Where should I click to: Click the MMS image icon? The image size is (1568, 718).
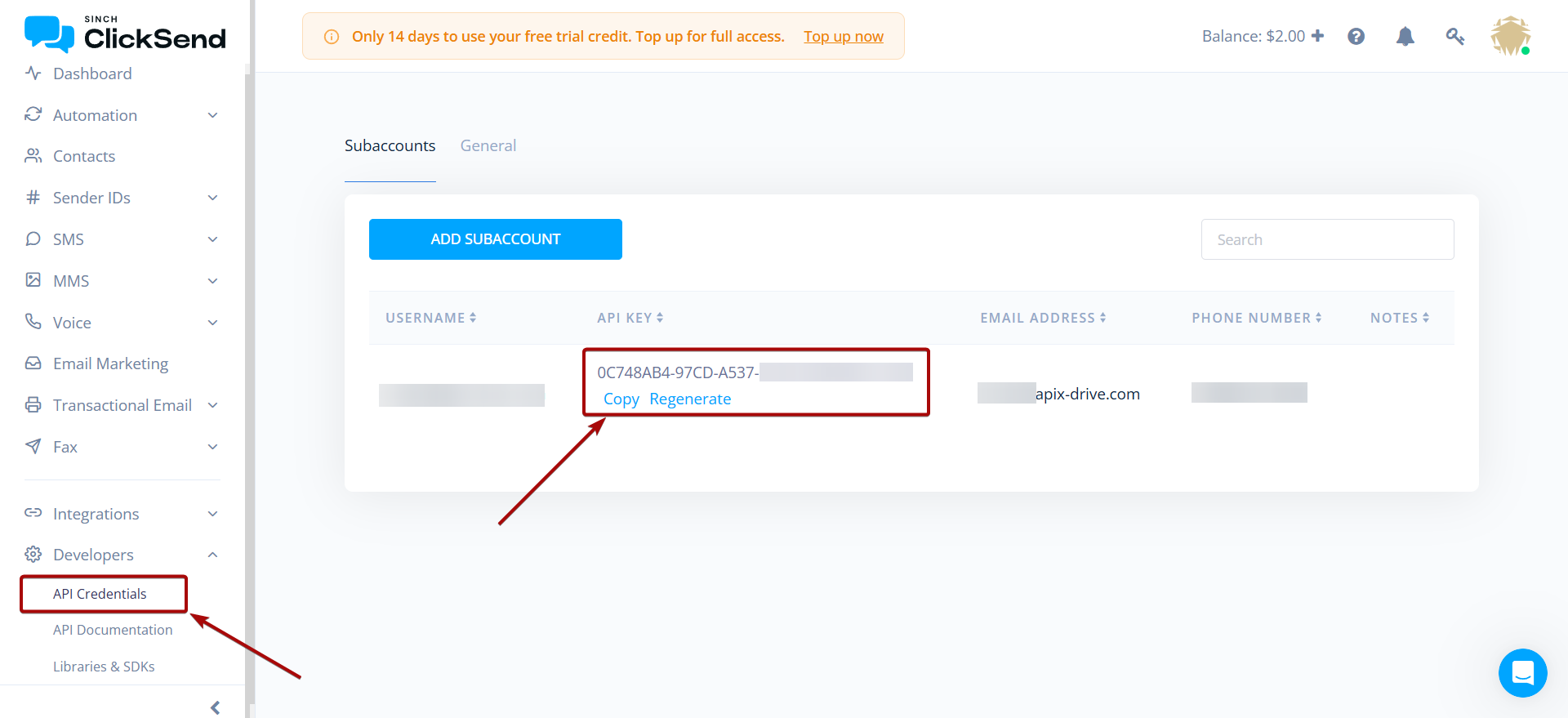click(33, 280)
